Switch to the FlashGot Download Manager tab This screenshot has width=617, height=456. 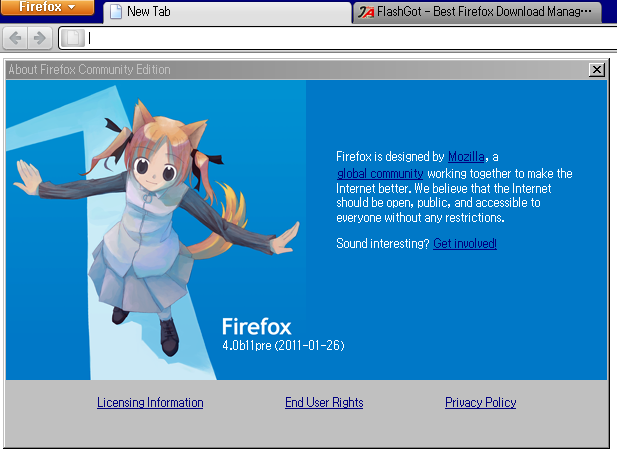(477, 12)
